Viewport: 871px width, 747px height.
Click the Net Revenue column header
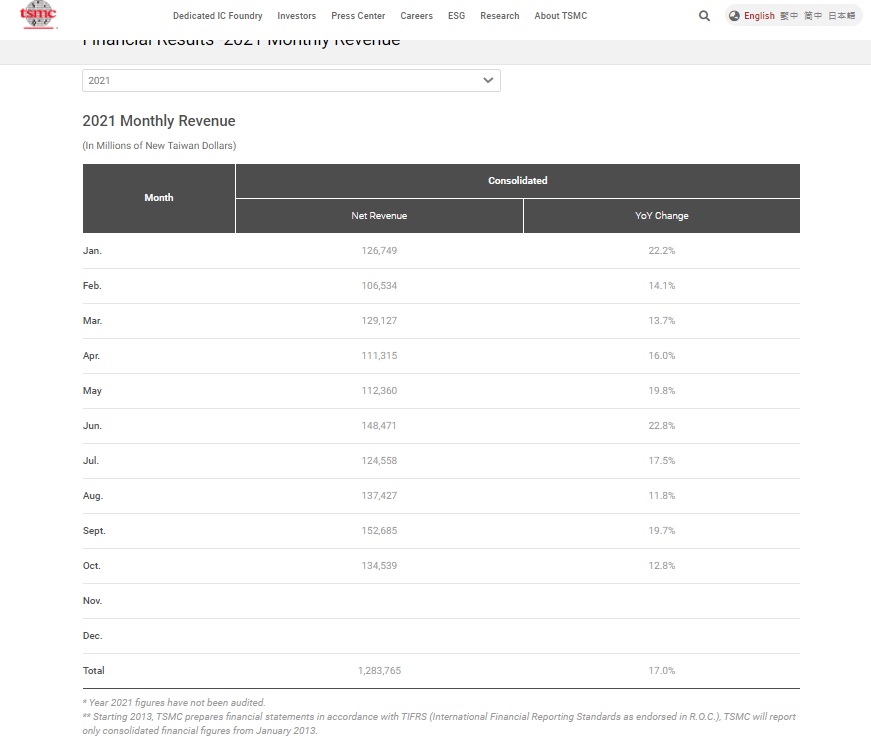[379, 215]
